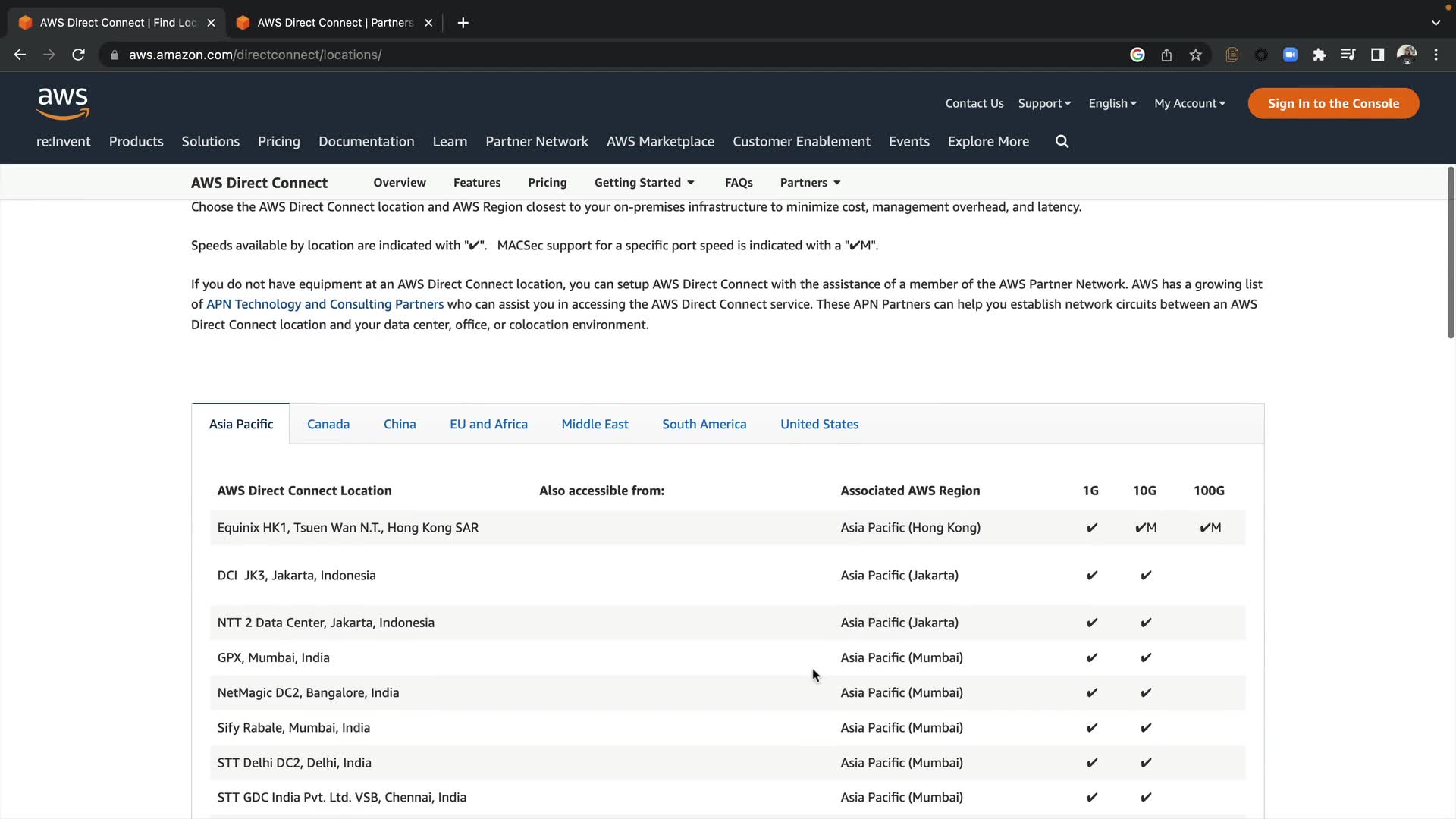
Task: Switch to the United States tab
Action: click(819, 424)
